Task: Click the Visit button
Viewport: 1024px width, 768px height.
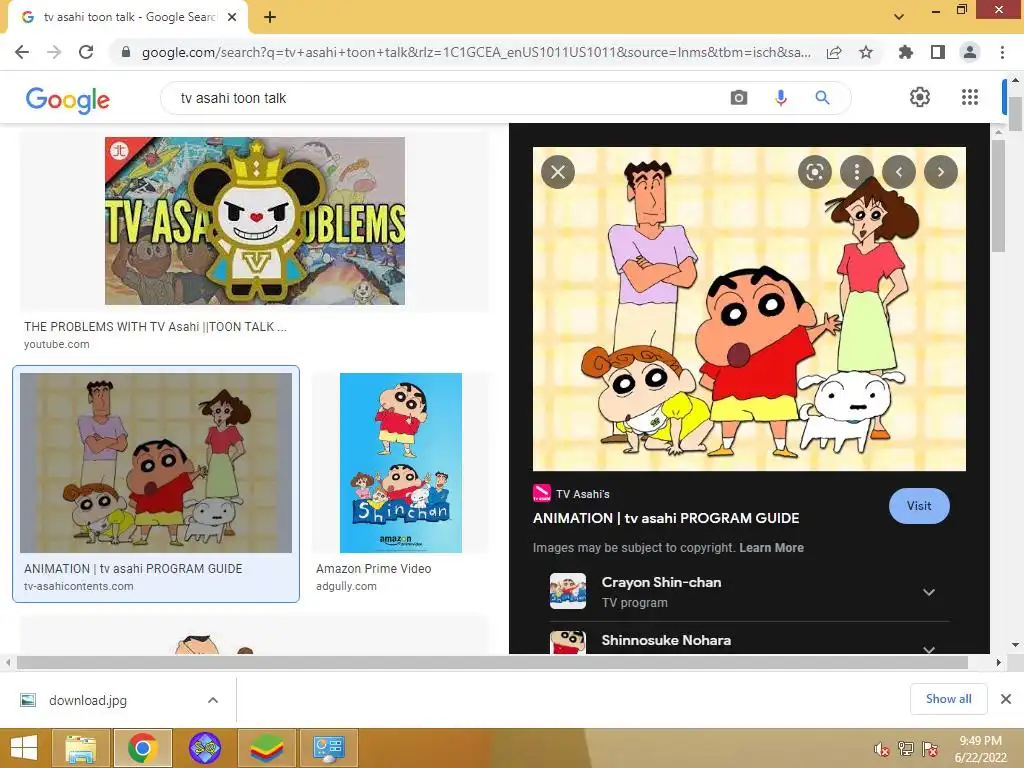Action: click(x=919, y=505)
